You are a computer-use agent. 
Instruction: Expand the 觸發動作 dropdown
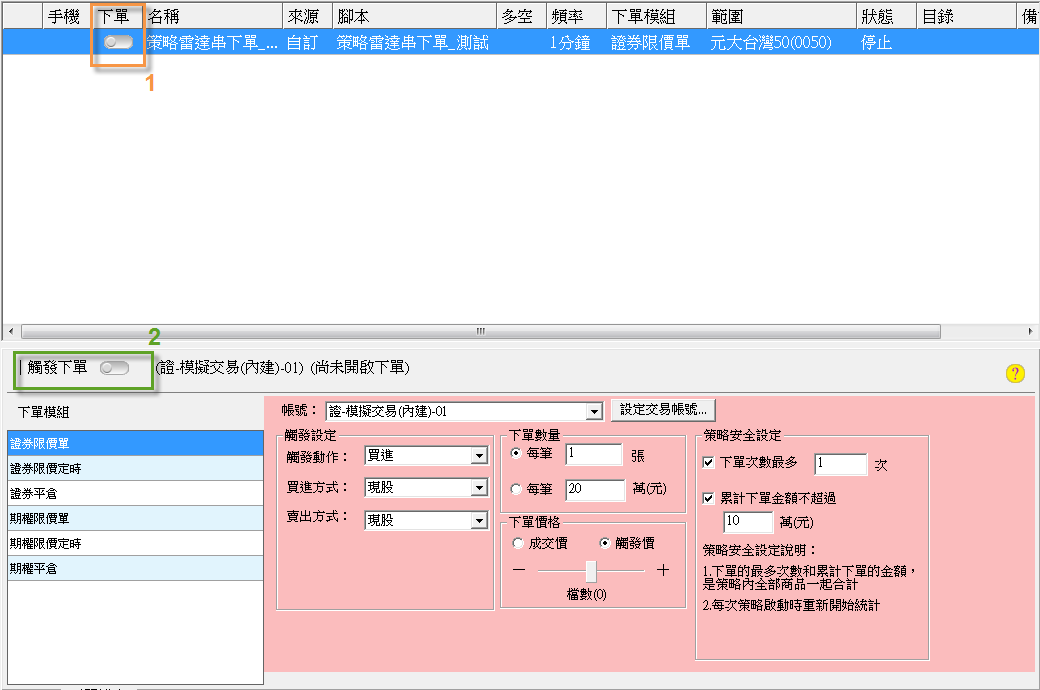(478, 456)
